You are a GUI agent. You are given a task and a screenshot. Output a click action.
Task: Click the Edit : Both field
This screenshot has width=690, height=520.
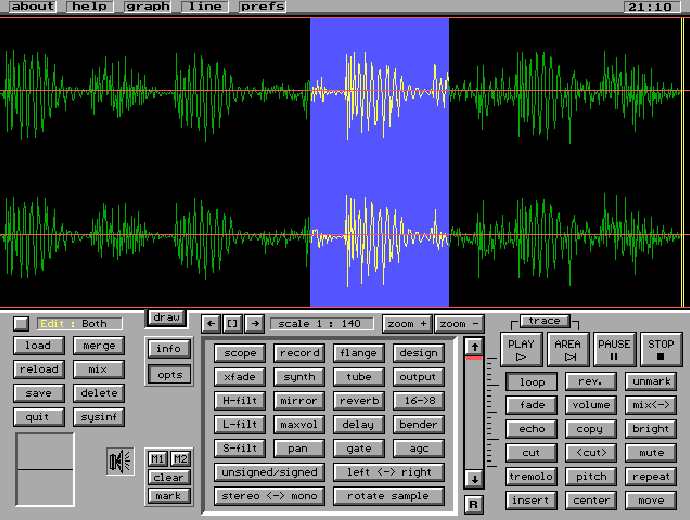pos(80,324)
